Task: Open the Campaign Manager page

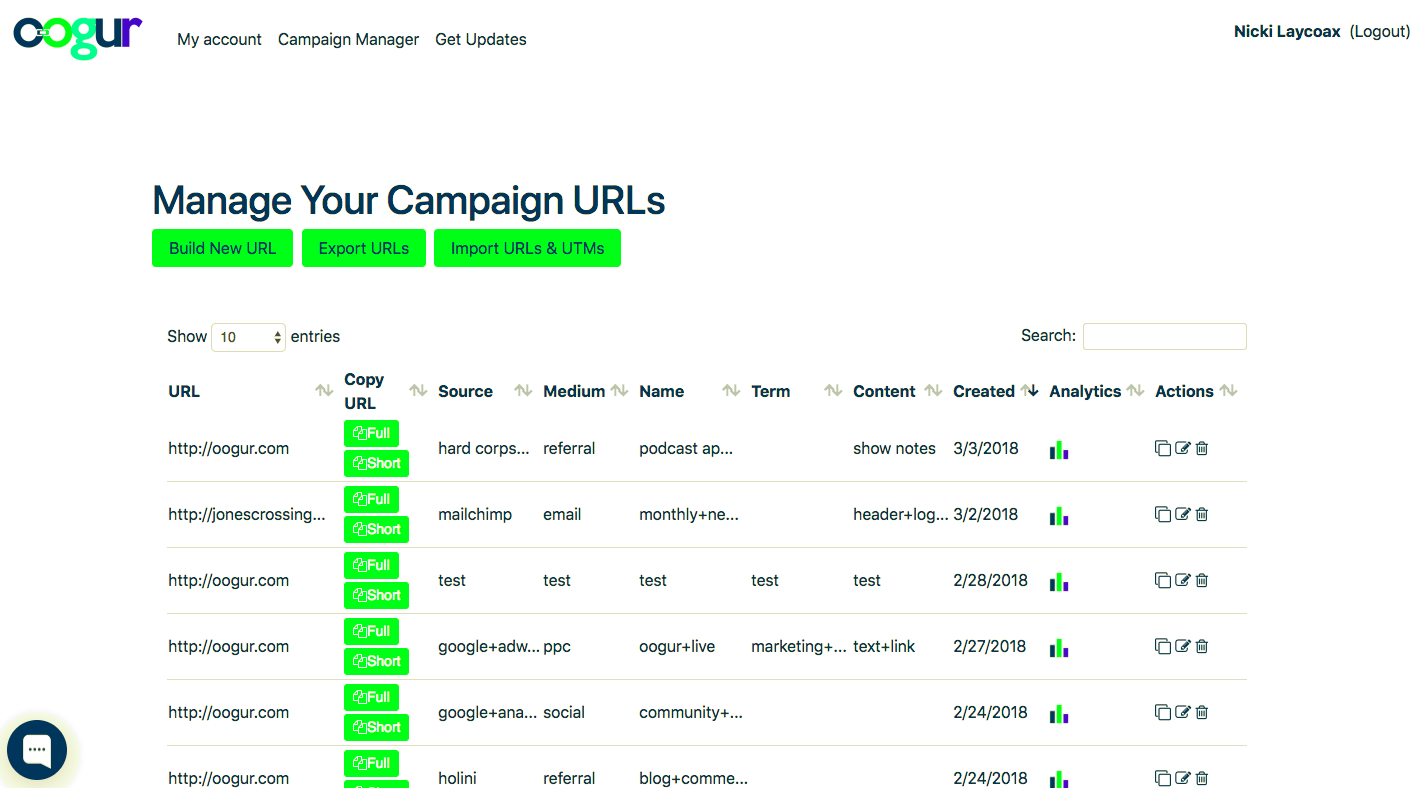Action: point(348,39)
